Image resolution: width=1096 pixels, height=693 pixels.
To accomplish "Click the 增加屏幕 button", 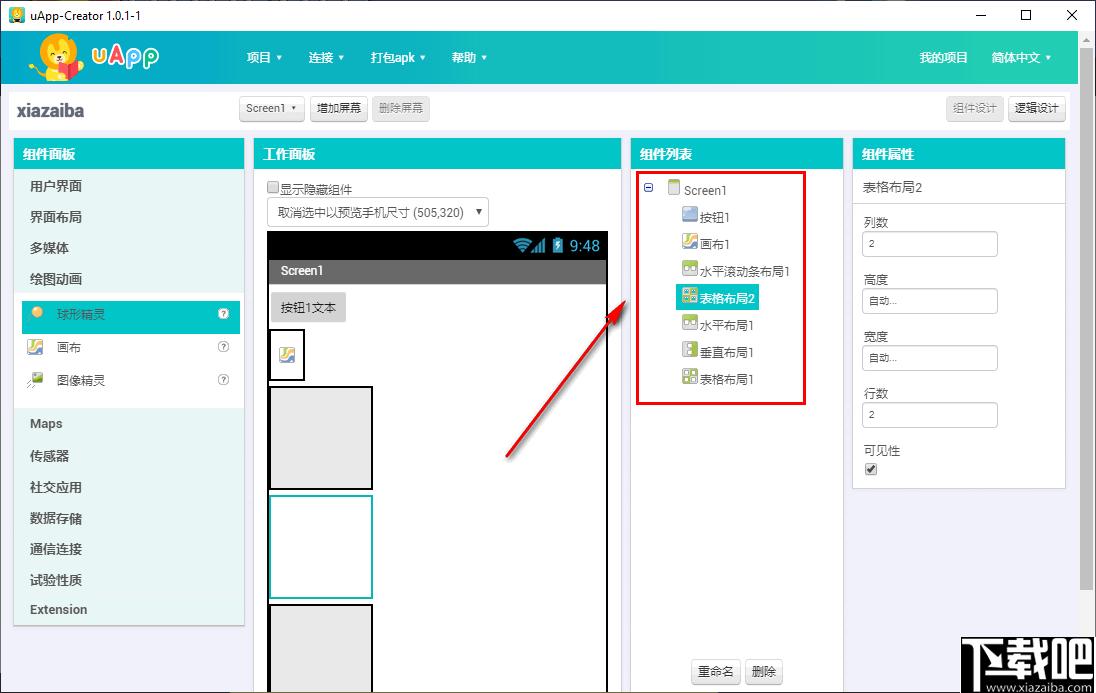I will (339, 108).
